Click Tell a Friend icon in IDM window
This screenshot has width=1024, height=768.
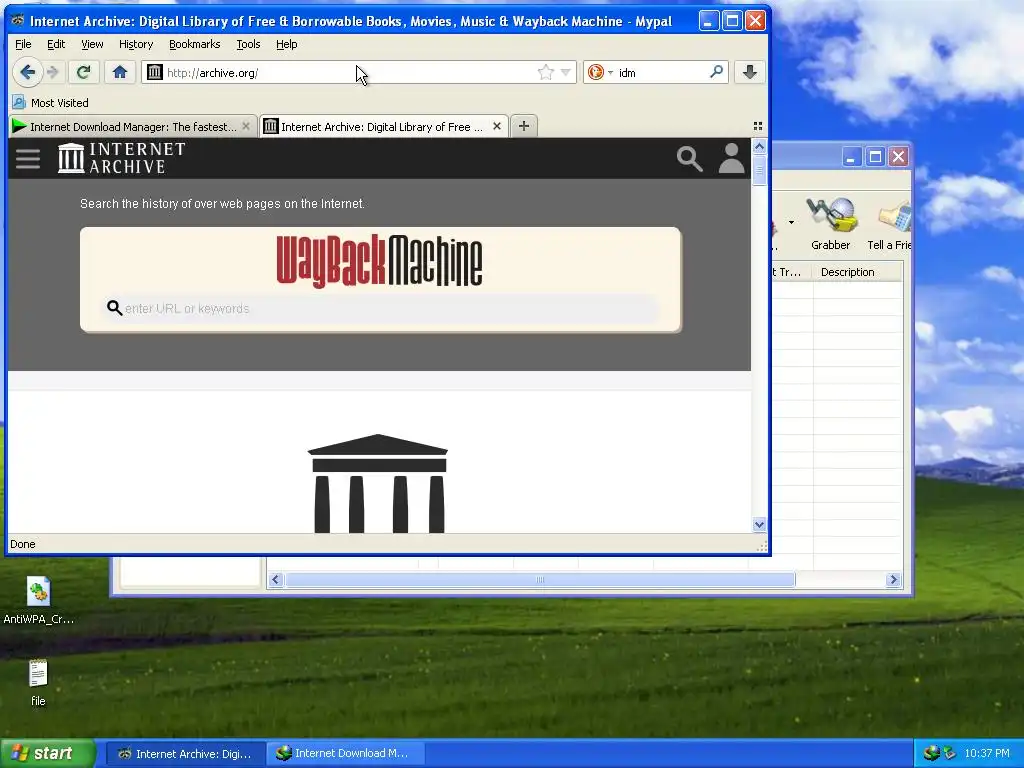pyautogui.click(x=889, y=223)
